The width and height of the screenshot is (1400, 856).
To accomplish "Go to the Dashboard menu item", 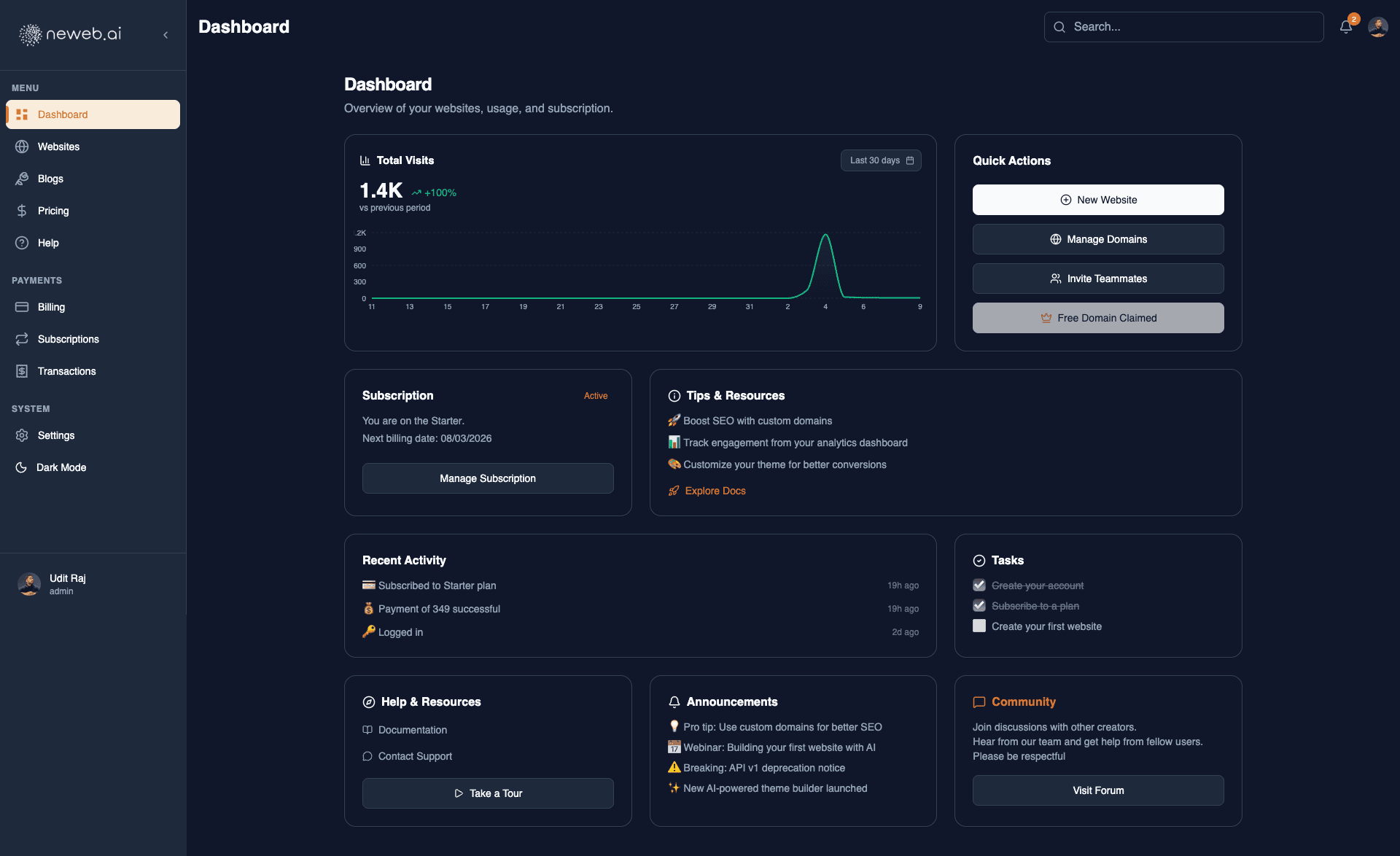I will (62, 114).
